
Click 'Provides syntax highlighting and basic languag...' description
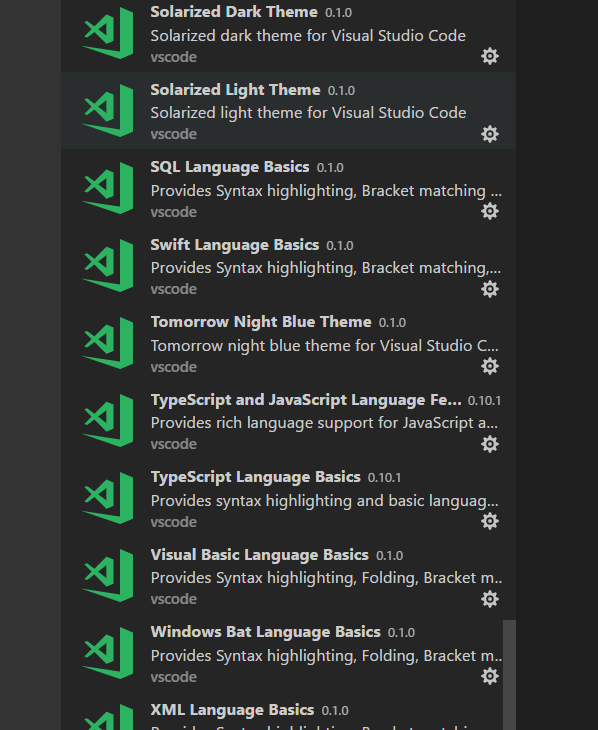(x=325, y=501)
